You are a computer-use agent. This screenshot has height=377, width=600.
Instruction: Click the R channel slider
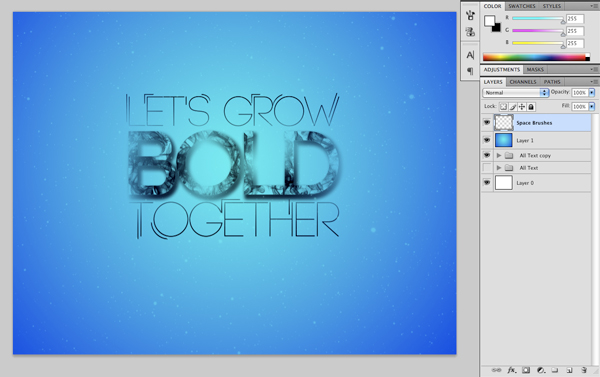[x=538, y=18]
